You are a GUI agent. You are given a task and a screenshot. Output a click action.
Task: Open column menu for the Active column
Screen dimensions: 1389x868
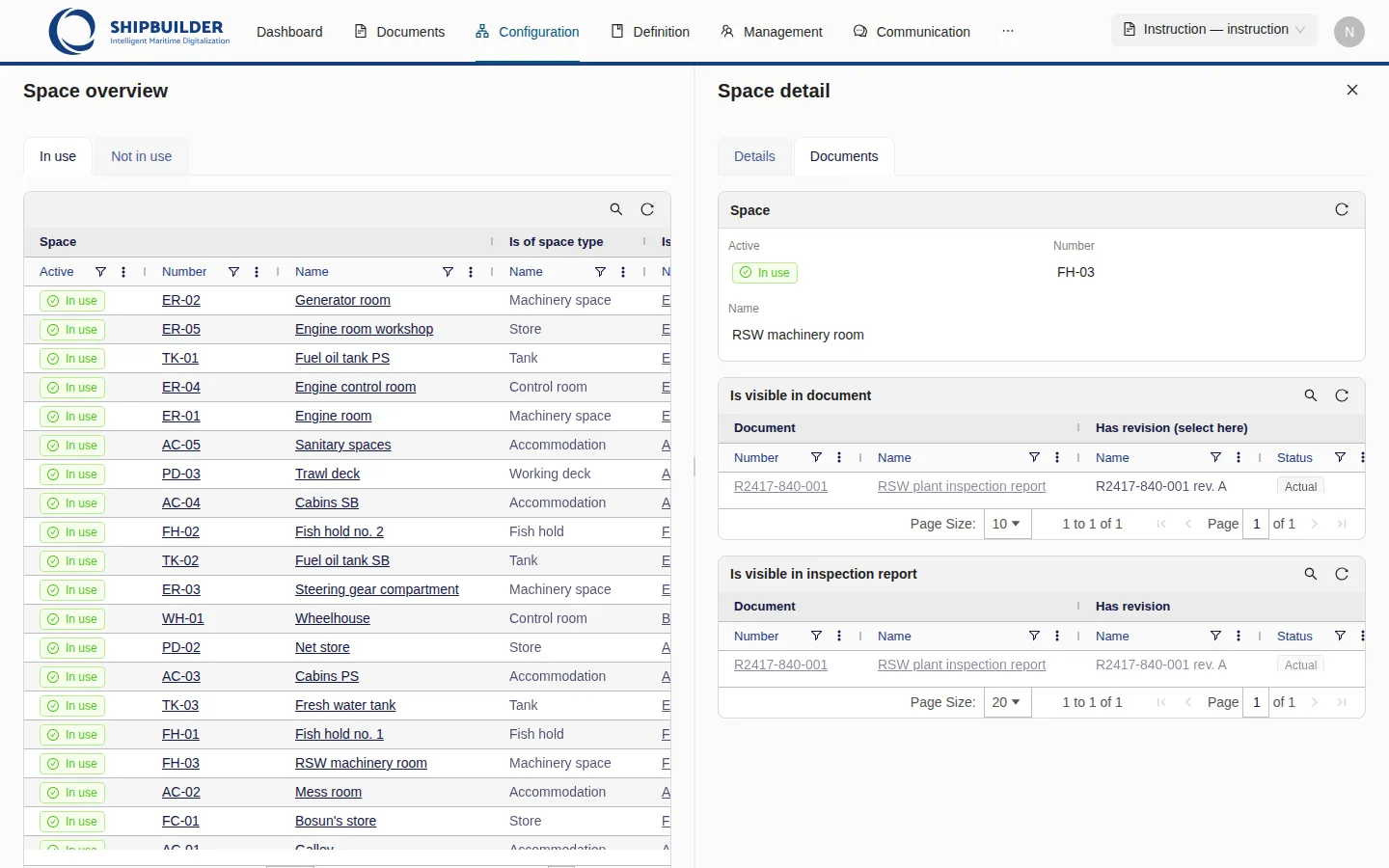tap(123, 272)
